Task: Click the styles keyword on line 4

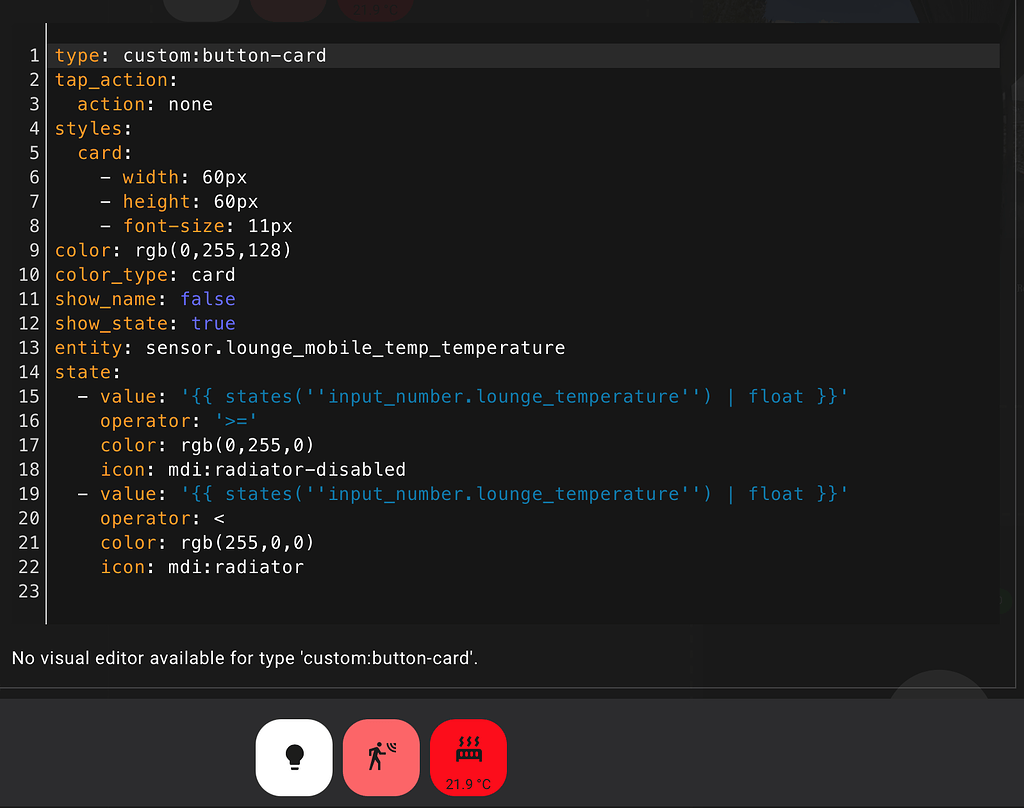Action: [x=90, y=128]
